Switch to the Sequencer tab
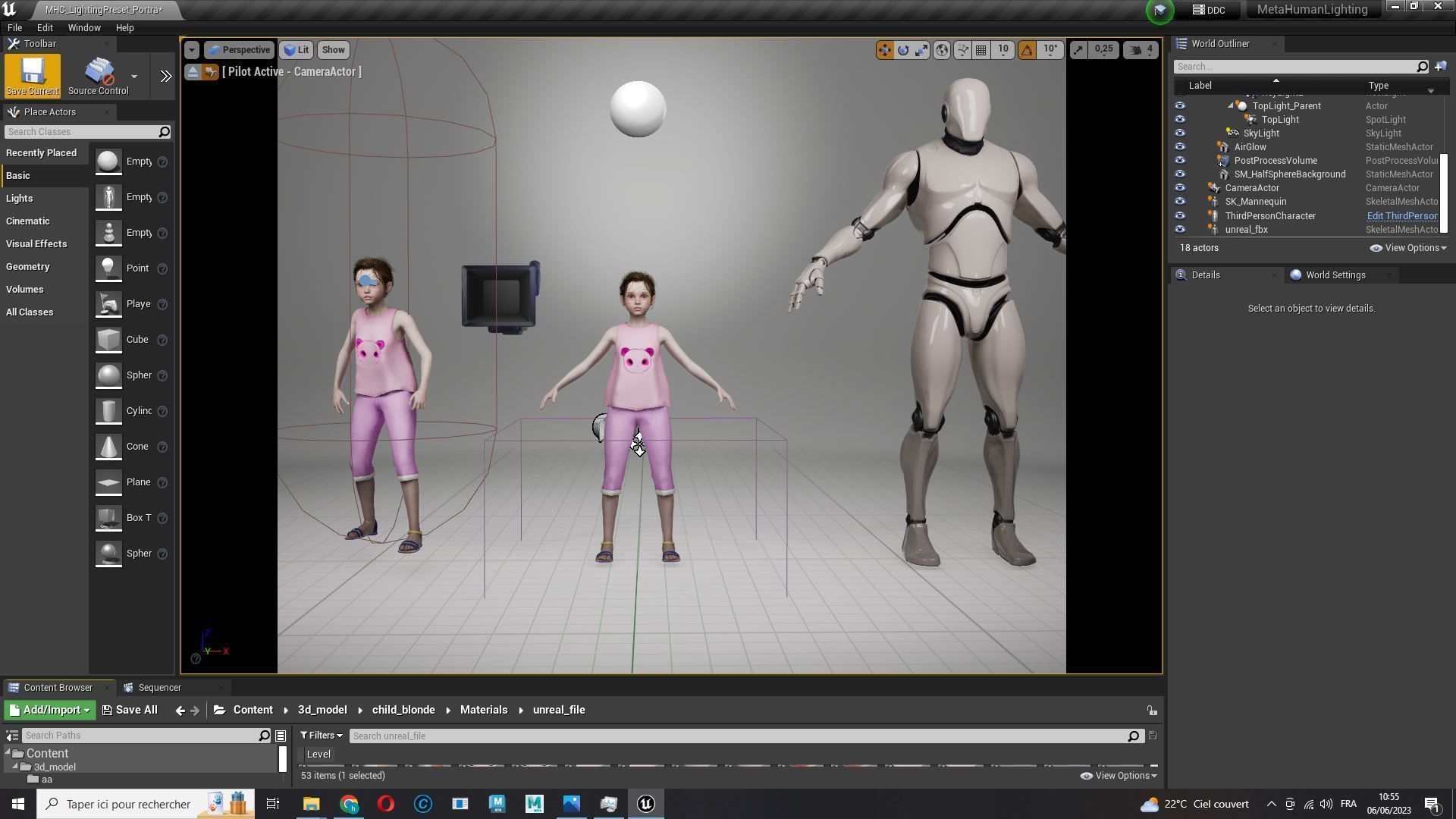Screen dimensions: 1456x819 pos(159,688)
